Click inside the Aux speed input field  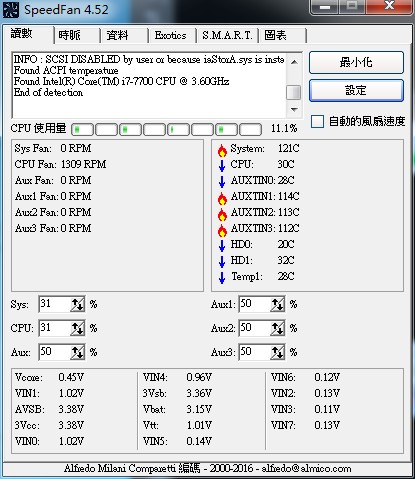click(55, 352)
